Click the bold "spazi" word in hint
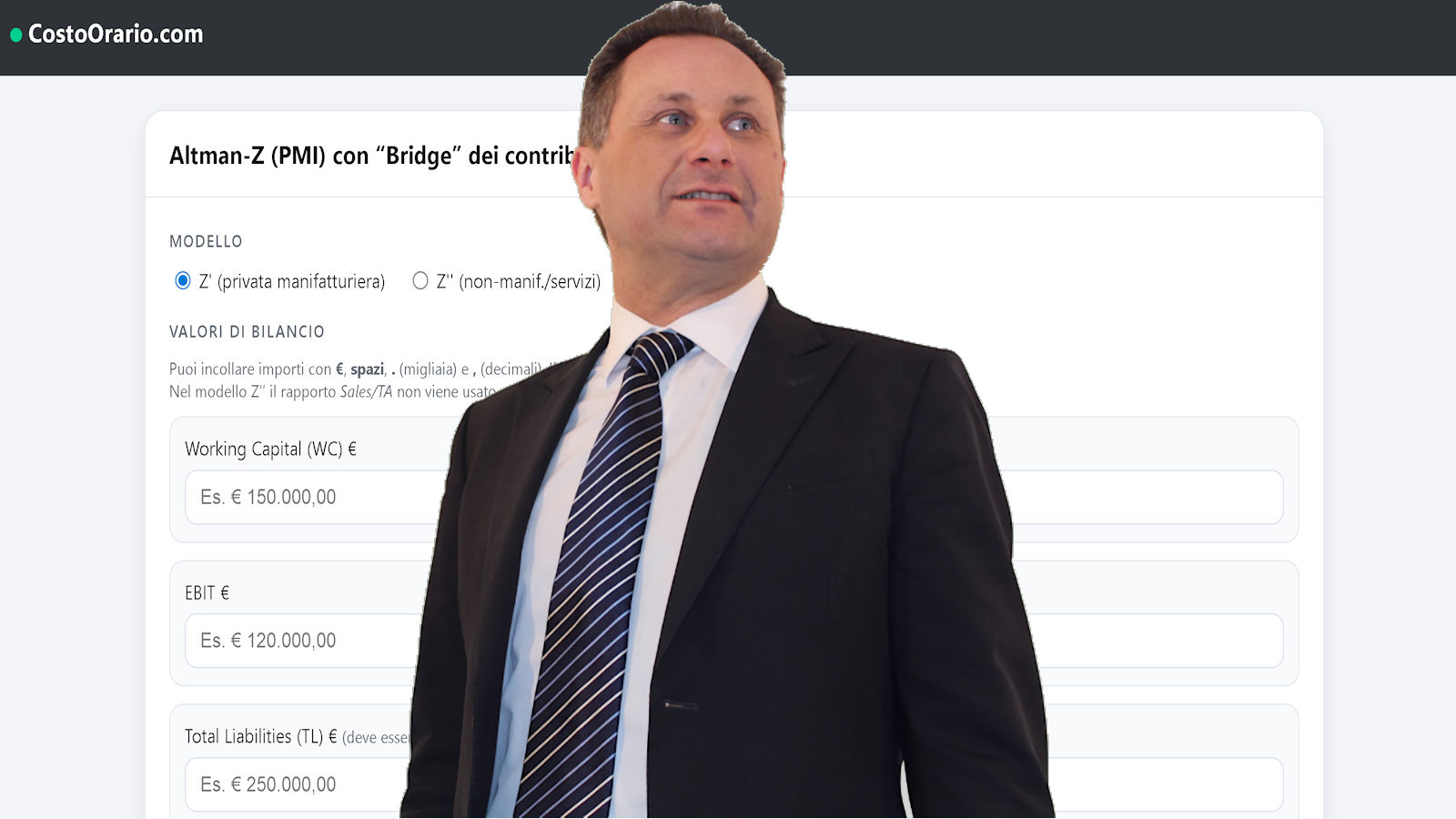 [368, 369]
